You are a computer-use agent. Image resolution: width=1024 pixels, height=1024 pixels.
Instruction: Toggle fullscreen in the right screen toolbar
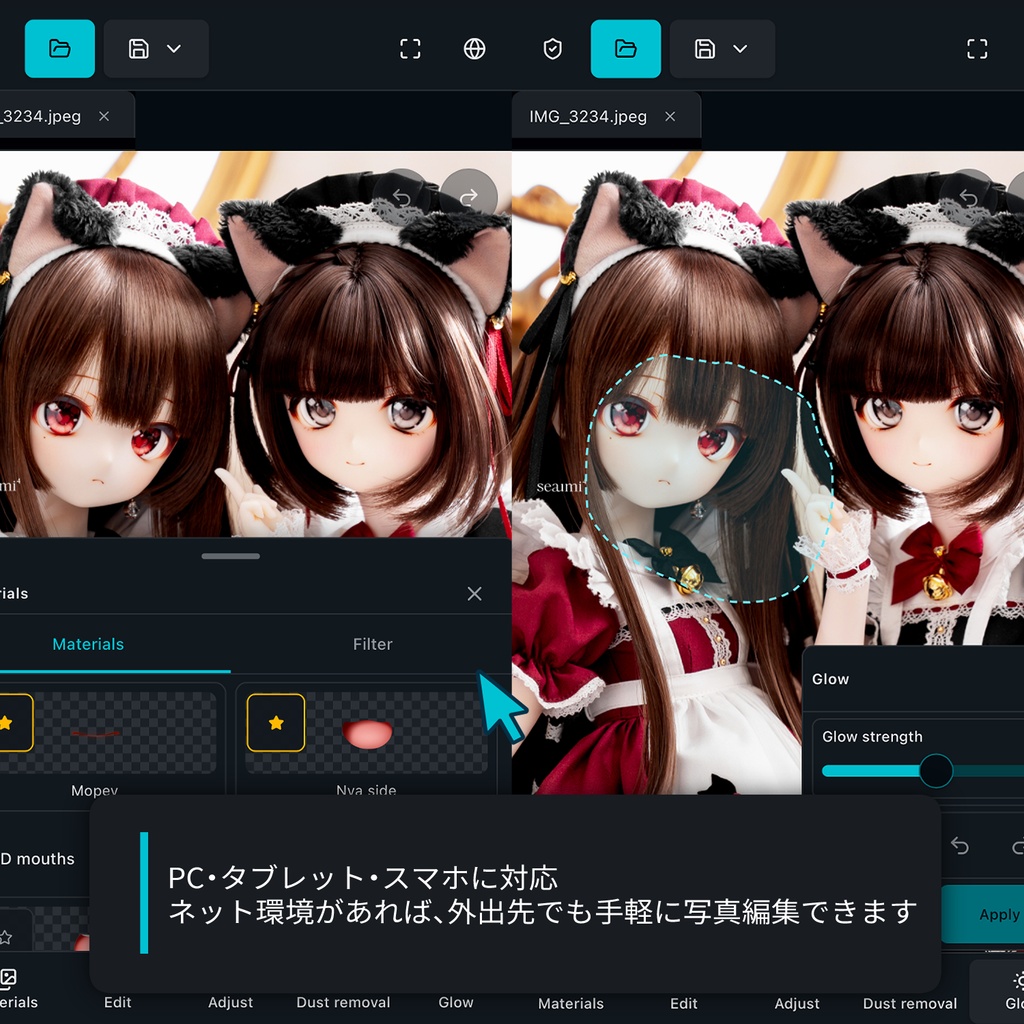click(x=977, y=48)
